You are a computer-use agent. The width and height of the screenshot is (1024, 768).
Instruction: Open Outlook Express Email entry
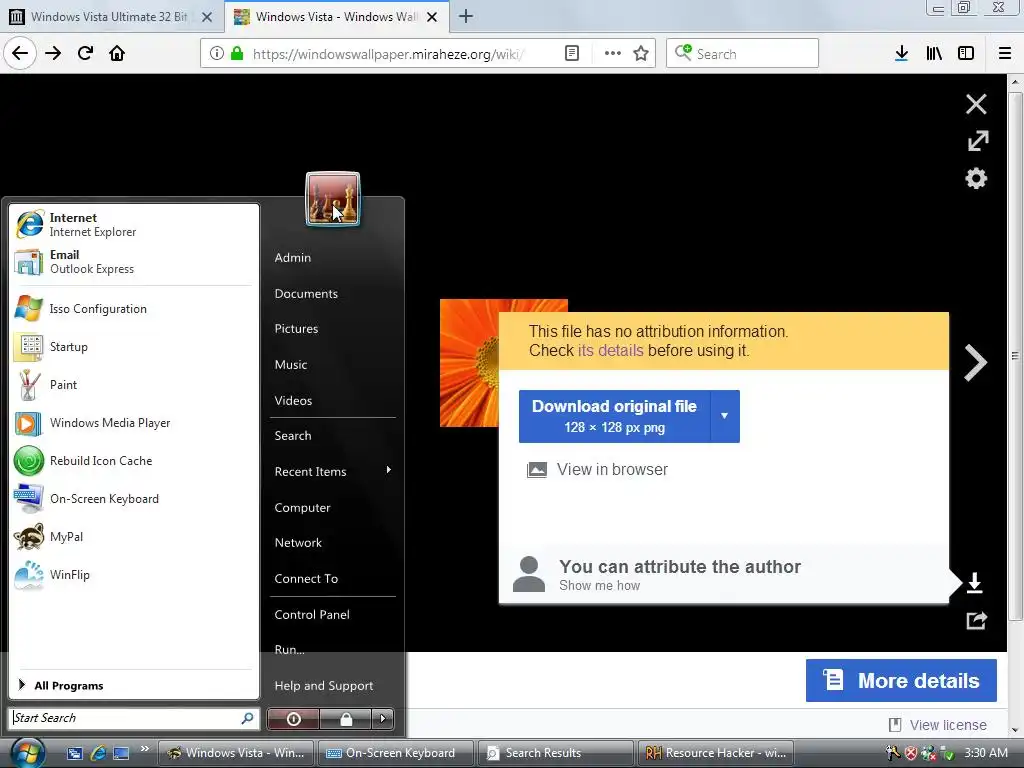(x=134, y=262)
